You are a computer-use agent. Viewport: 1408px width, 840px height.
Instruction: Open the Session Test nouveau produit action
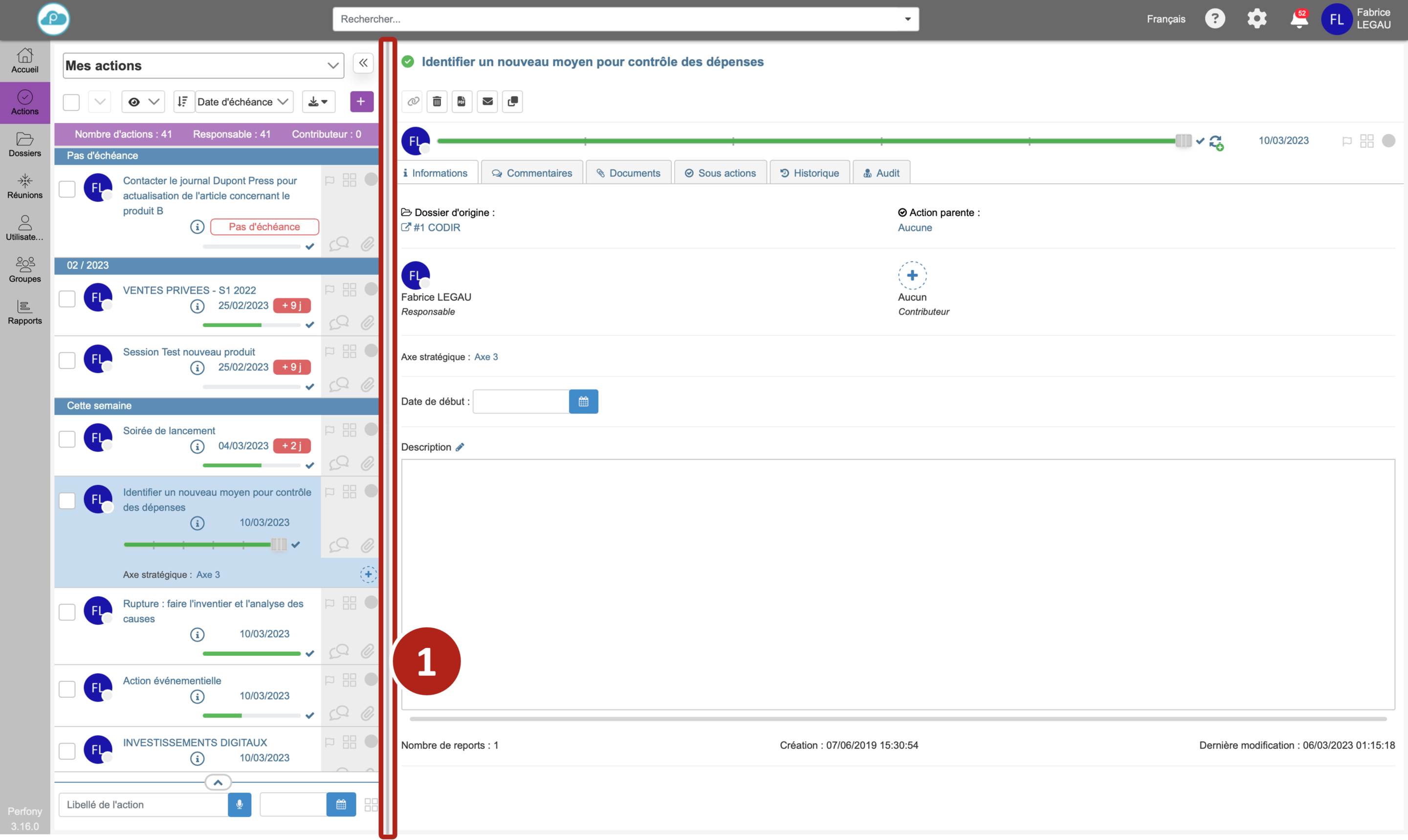click(189, 352)
